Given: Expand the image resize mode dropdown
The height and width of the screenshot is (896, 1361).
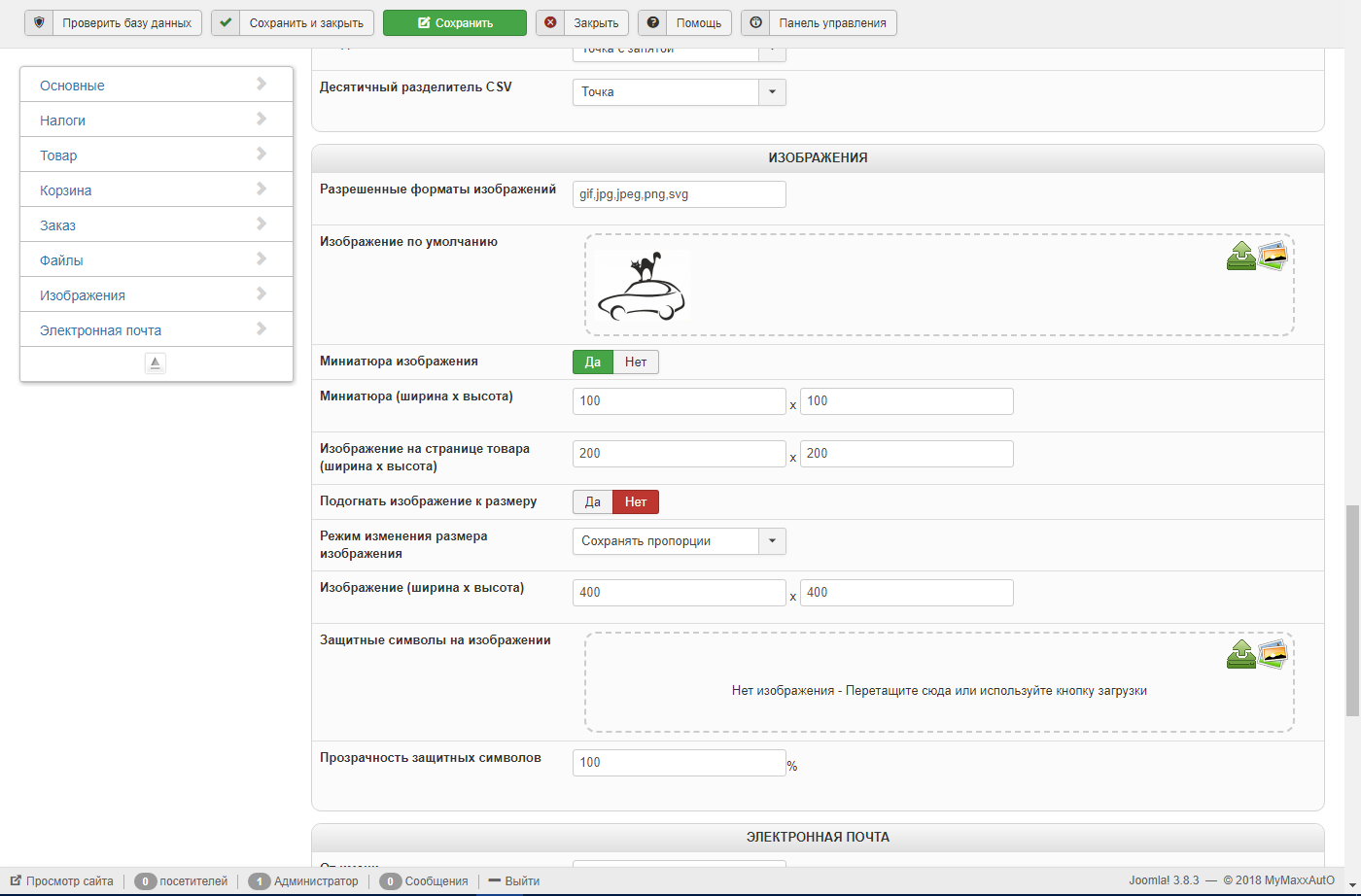Looking at the screenshot, I should pos(772,541).
